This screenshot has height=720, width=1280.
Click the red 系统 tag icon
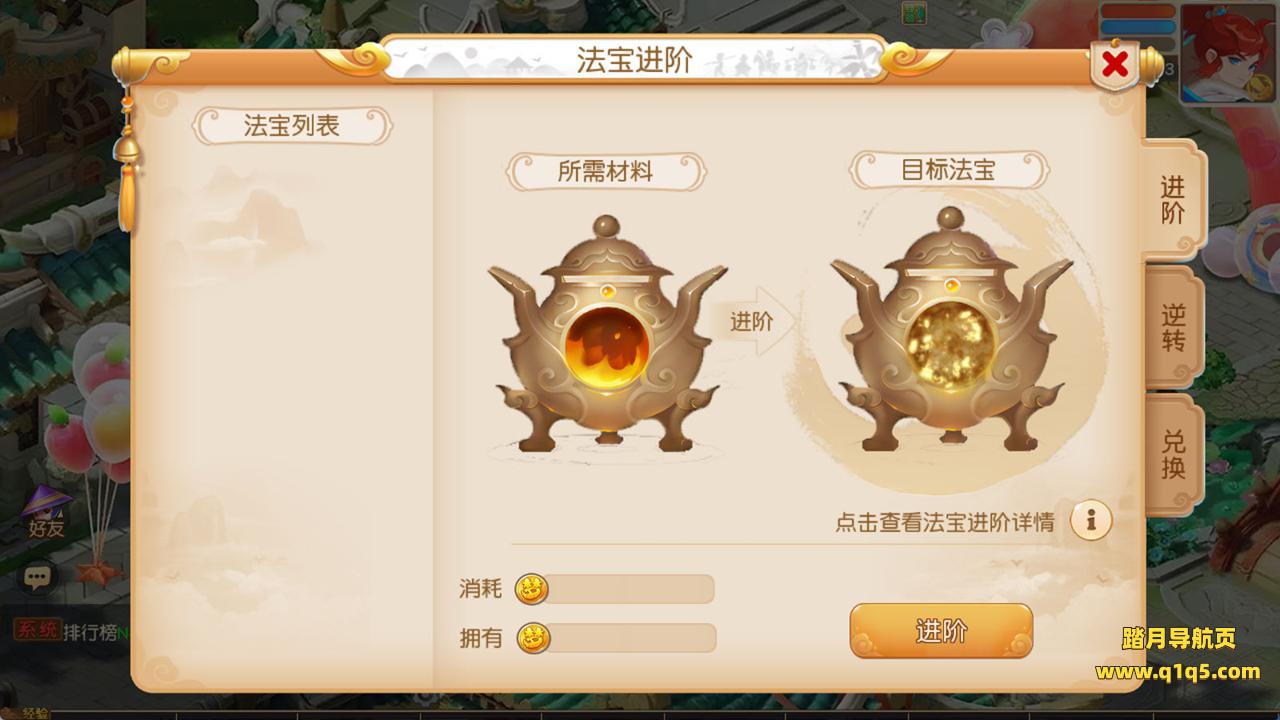[36, 630]
